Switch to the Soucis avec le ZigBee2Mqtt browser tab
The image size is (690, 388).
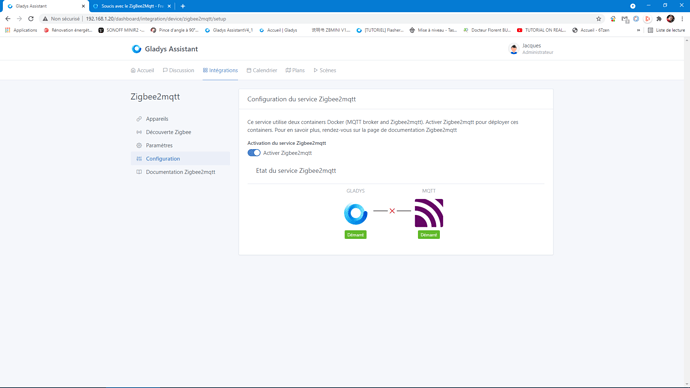pyautogui.click(x=132, y=6)
